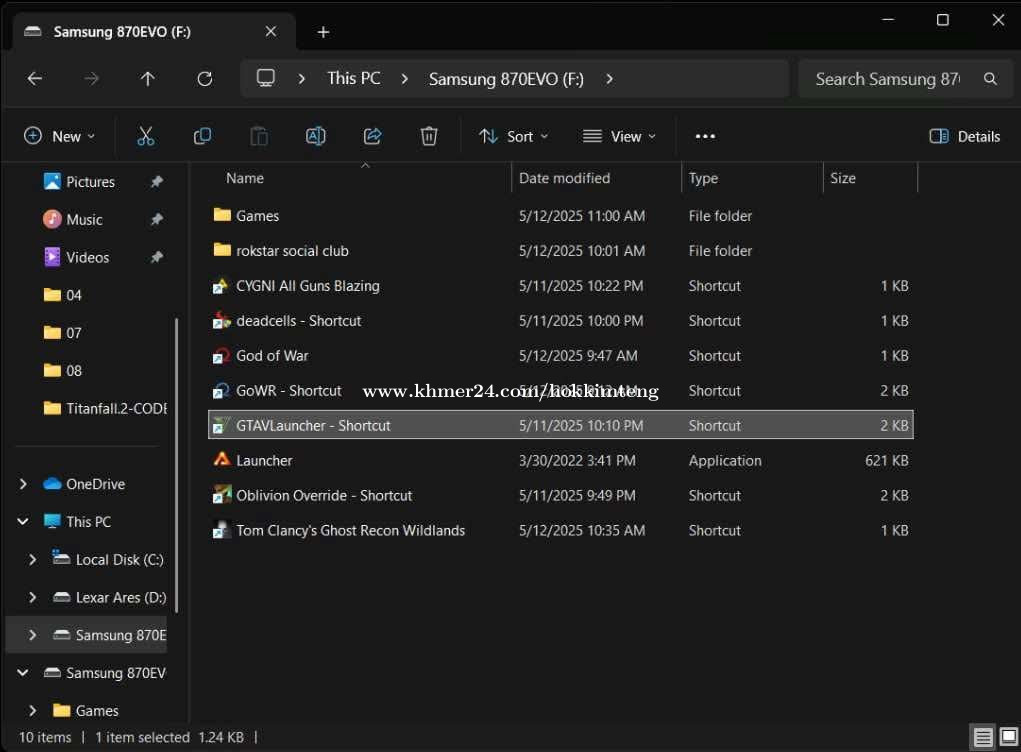This screenshot has width=1021, height=752.
Task: Click chevron after This PC in address bar
Action: coord(404,79)
